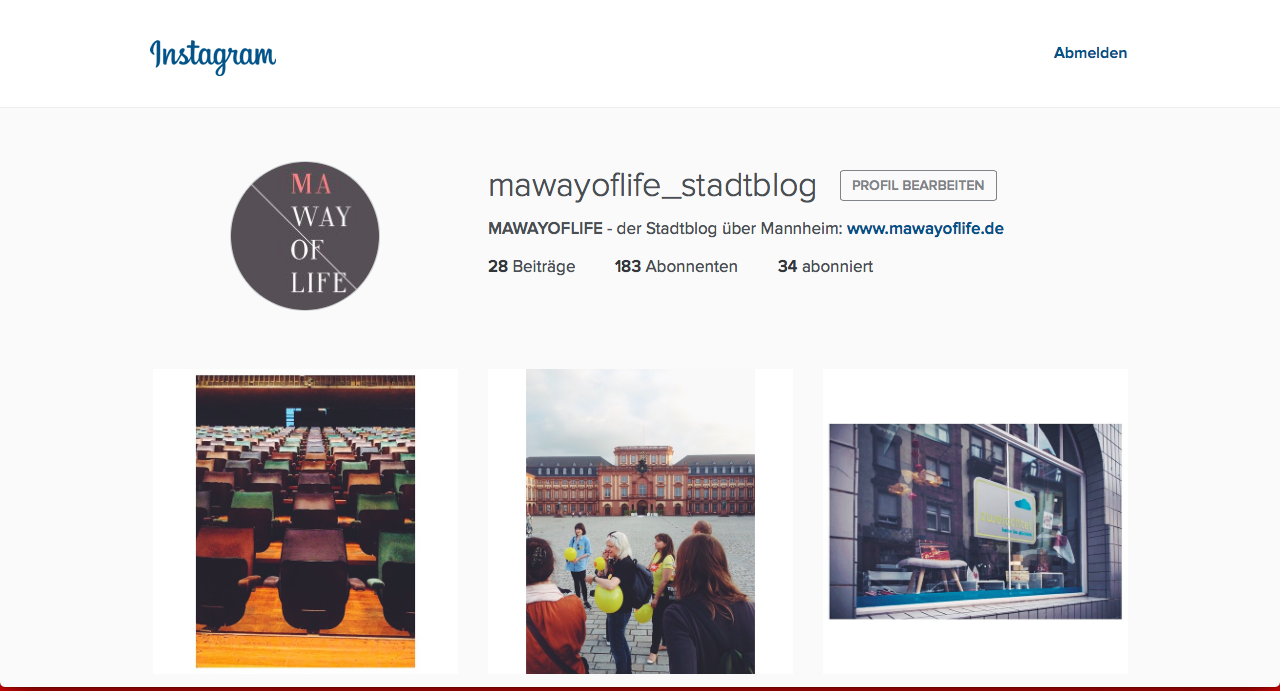This screenshot has height=691, width=1280.
Task: Select the mawayoflife_stadtblog username heading
Action: tap(652, 186)
